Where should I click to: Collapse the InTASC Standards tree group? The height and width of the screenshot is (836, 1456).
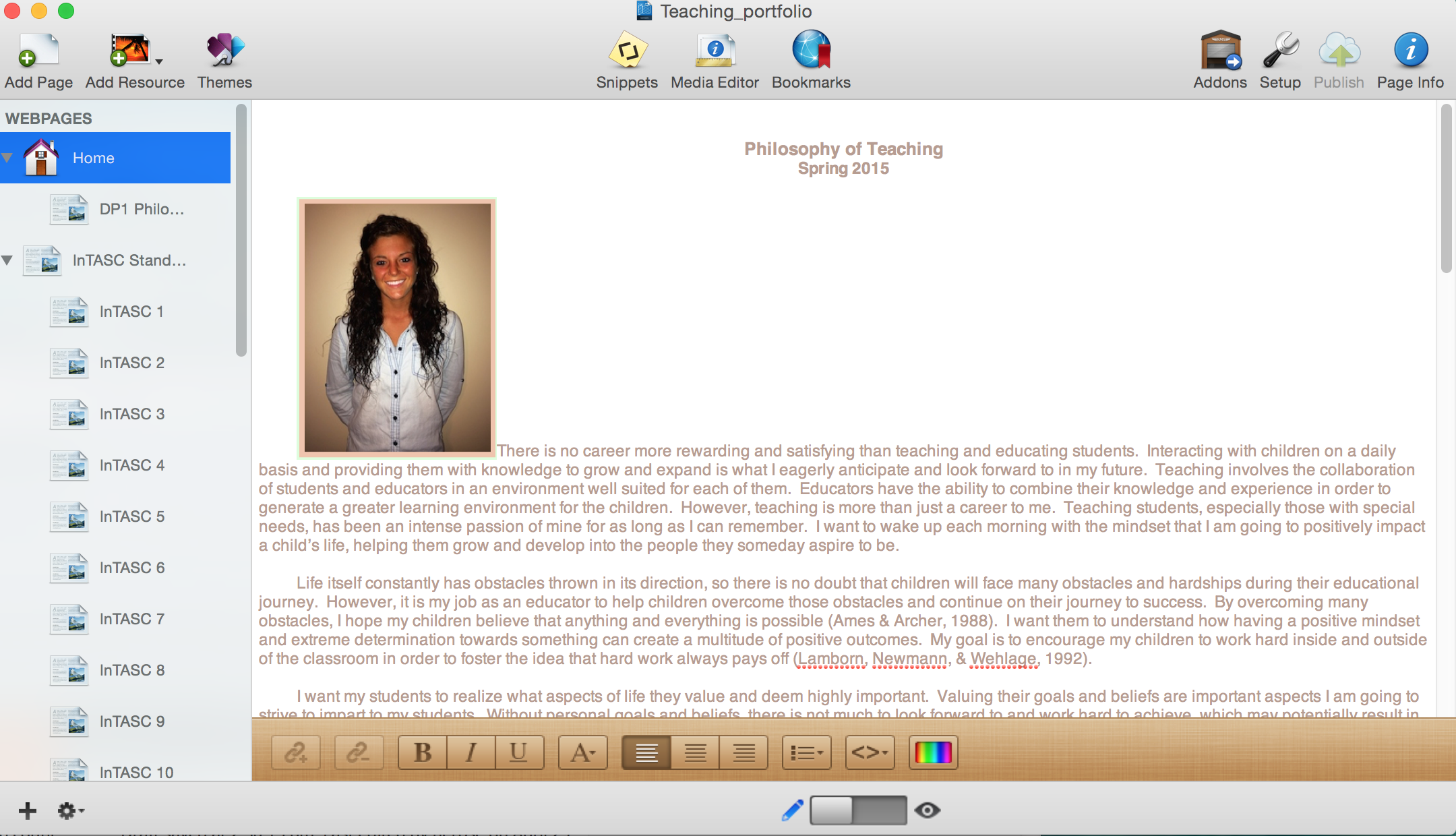(7, 260)
